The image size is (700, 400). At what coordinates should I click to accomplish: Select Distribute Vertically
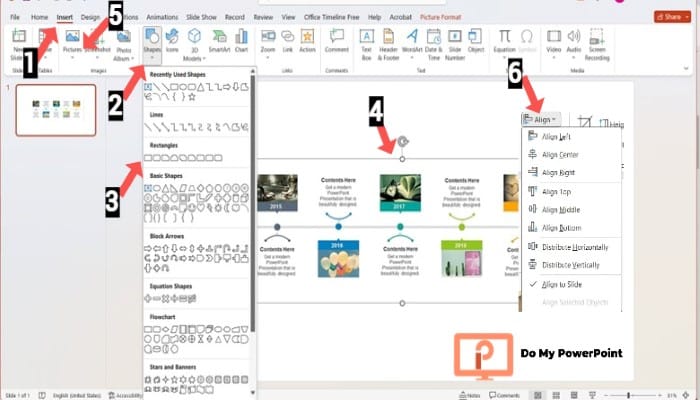tap(571, 265)
